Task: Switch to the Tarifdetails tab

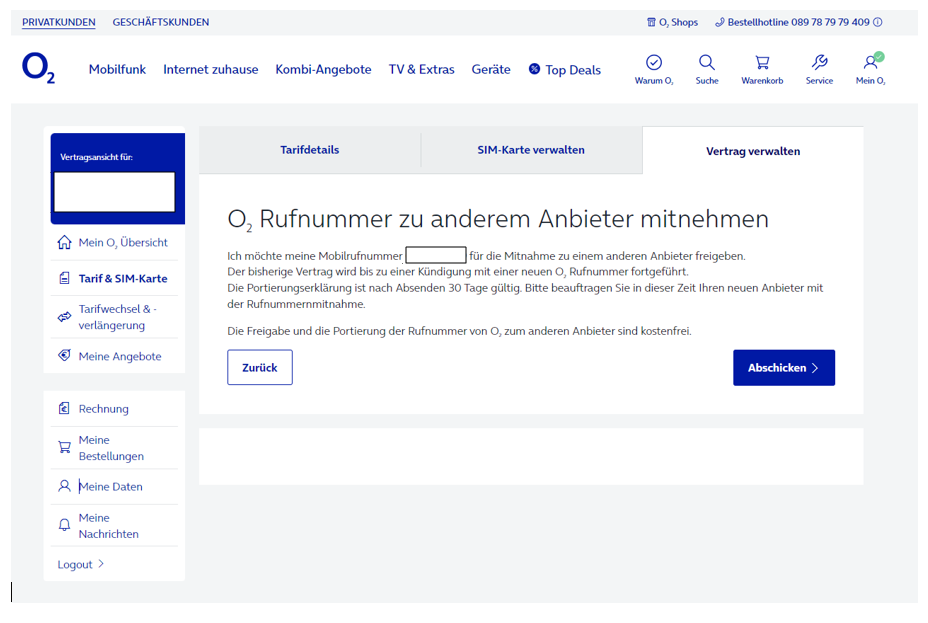Action: coord(310,150)
